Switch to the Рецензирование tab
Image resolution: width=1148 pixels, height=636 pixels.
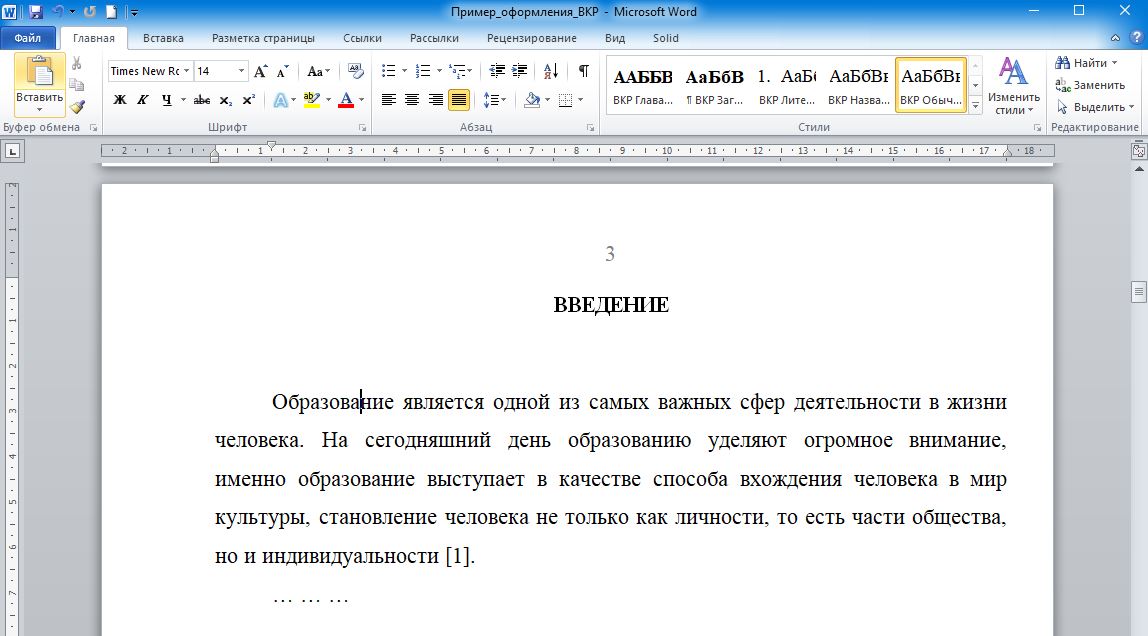pos(532,38)
